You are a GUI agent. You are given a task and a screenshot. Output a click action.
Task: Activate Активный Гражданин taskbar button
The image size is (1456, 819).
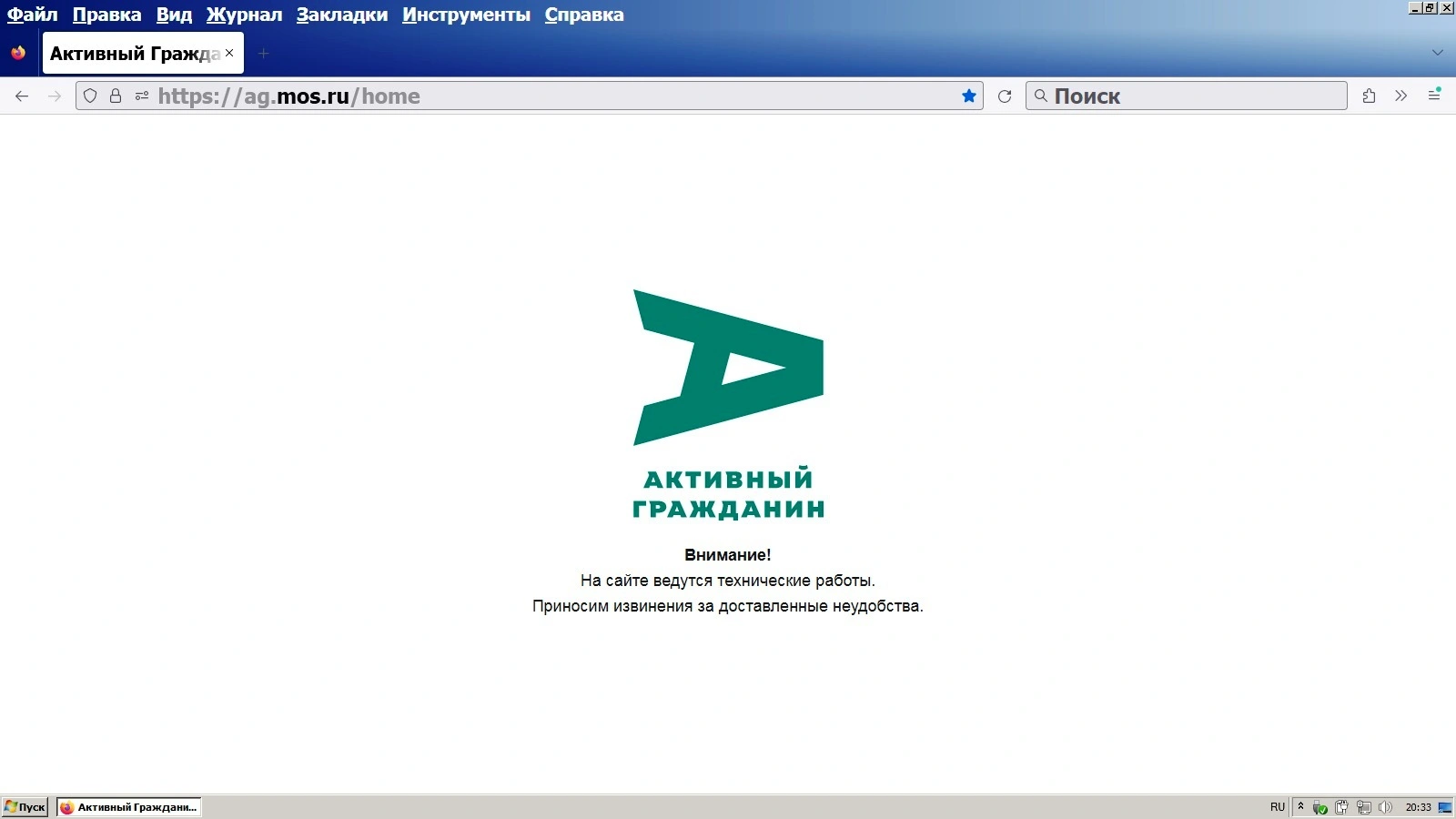pyautogui.click(x=128, y=807)
